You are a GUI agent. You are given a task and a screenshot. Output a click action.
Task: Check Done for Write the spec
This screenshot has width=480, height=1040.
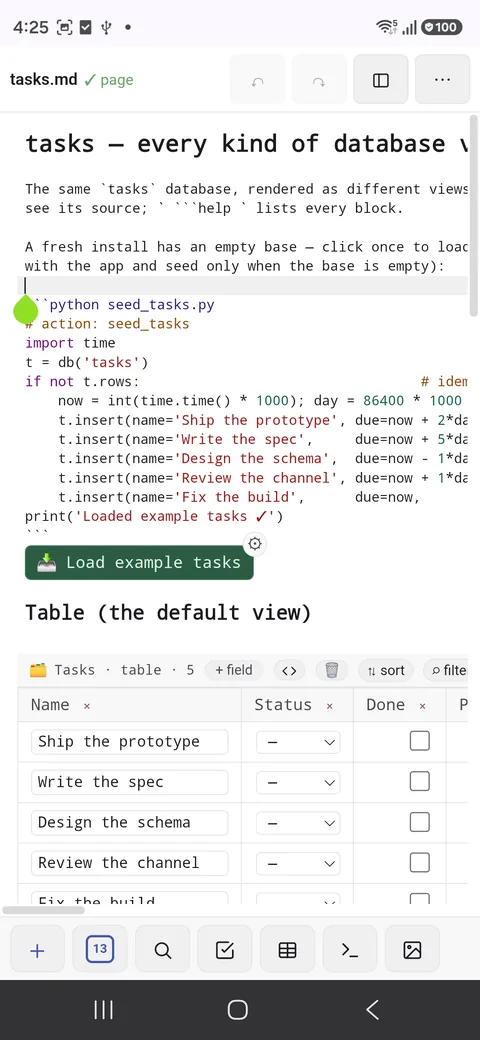(420, 781)
